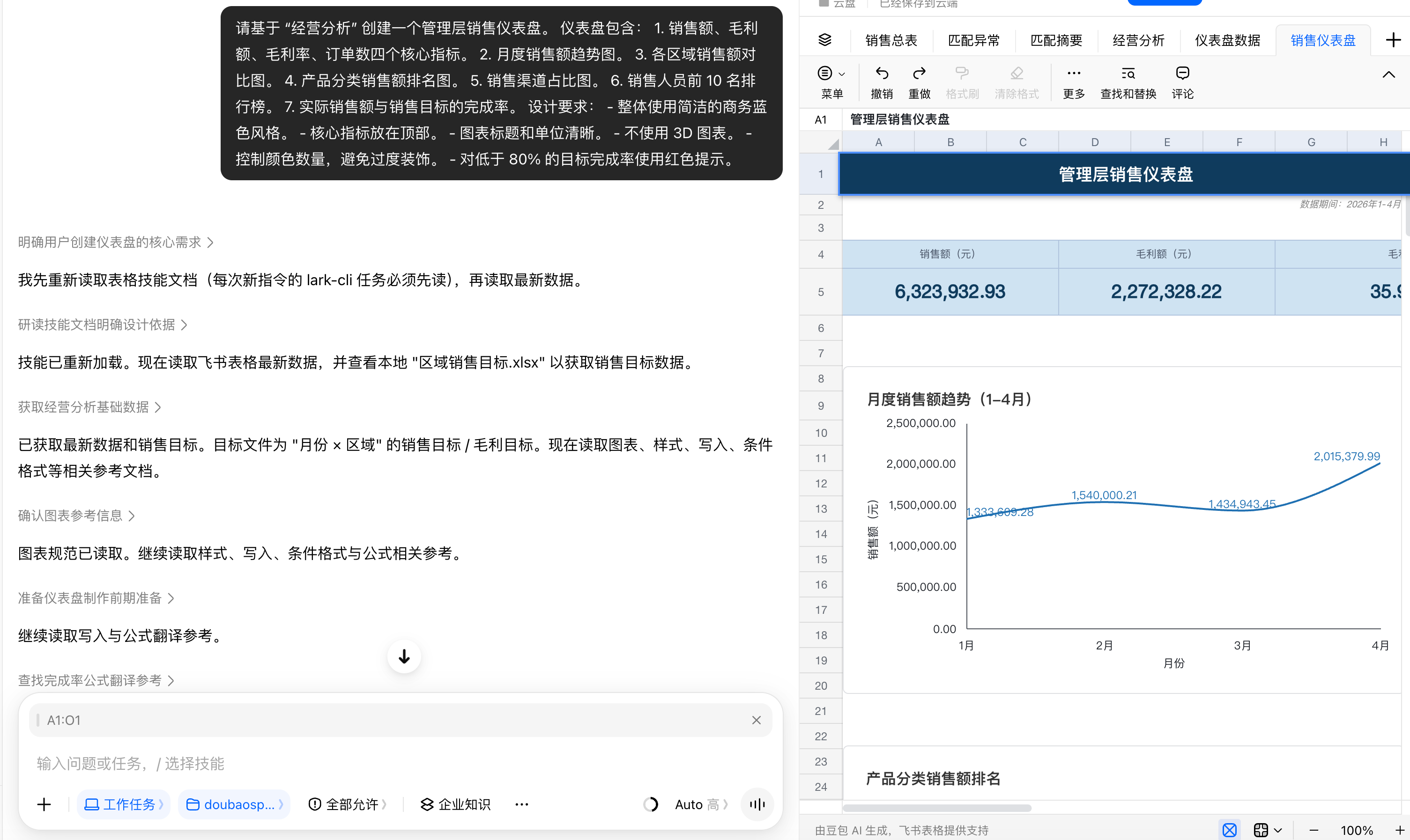
Task: Click the message input field
Action: 401,764
